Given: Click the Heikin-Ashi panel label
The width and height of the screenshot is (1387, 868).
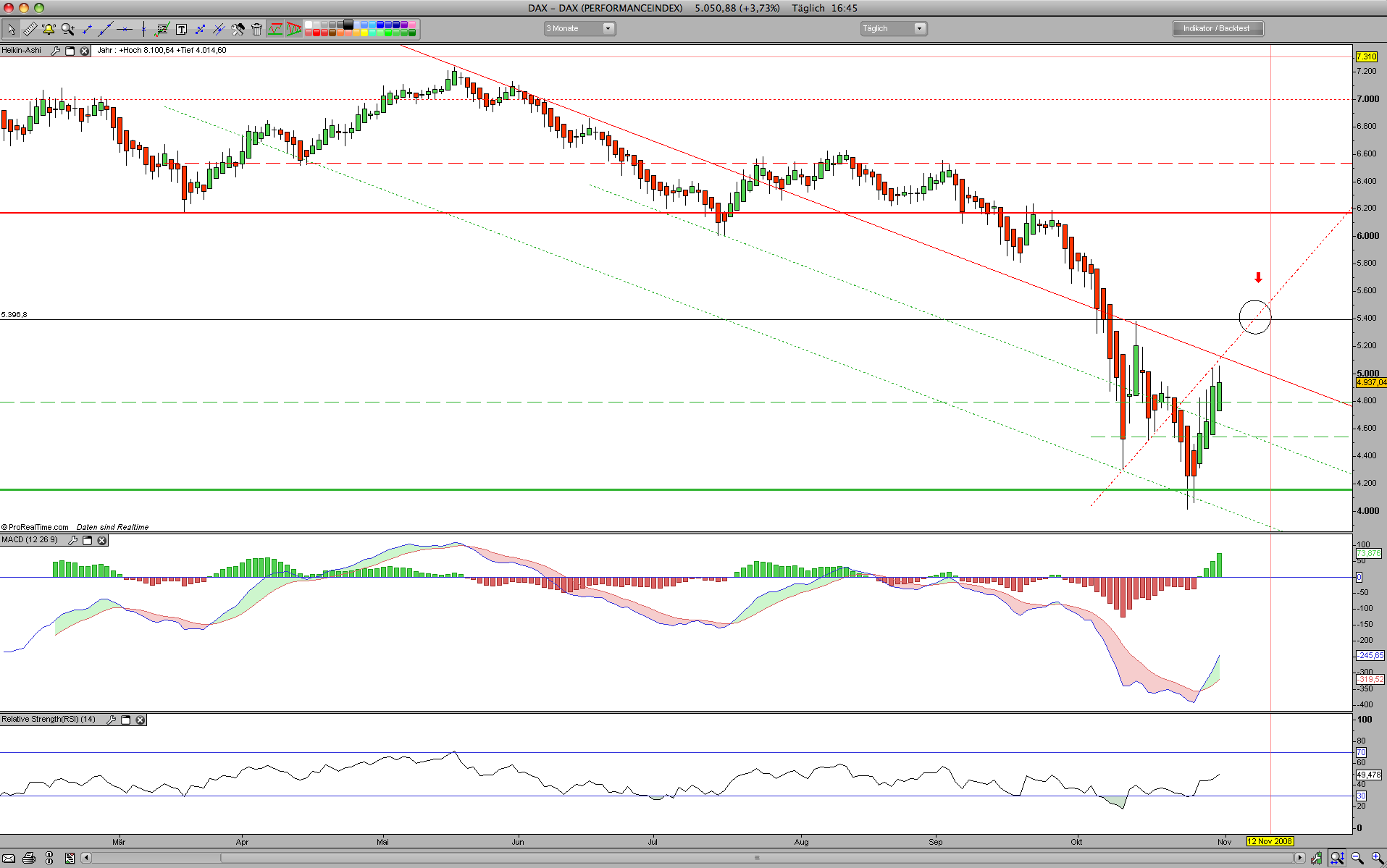Looking at the screenshot, I should pyautogui.click(x=22, y=51).
